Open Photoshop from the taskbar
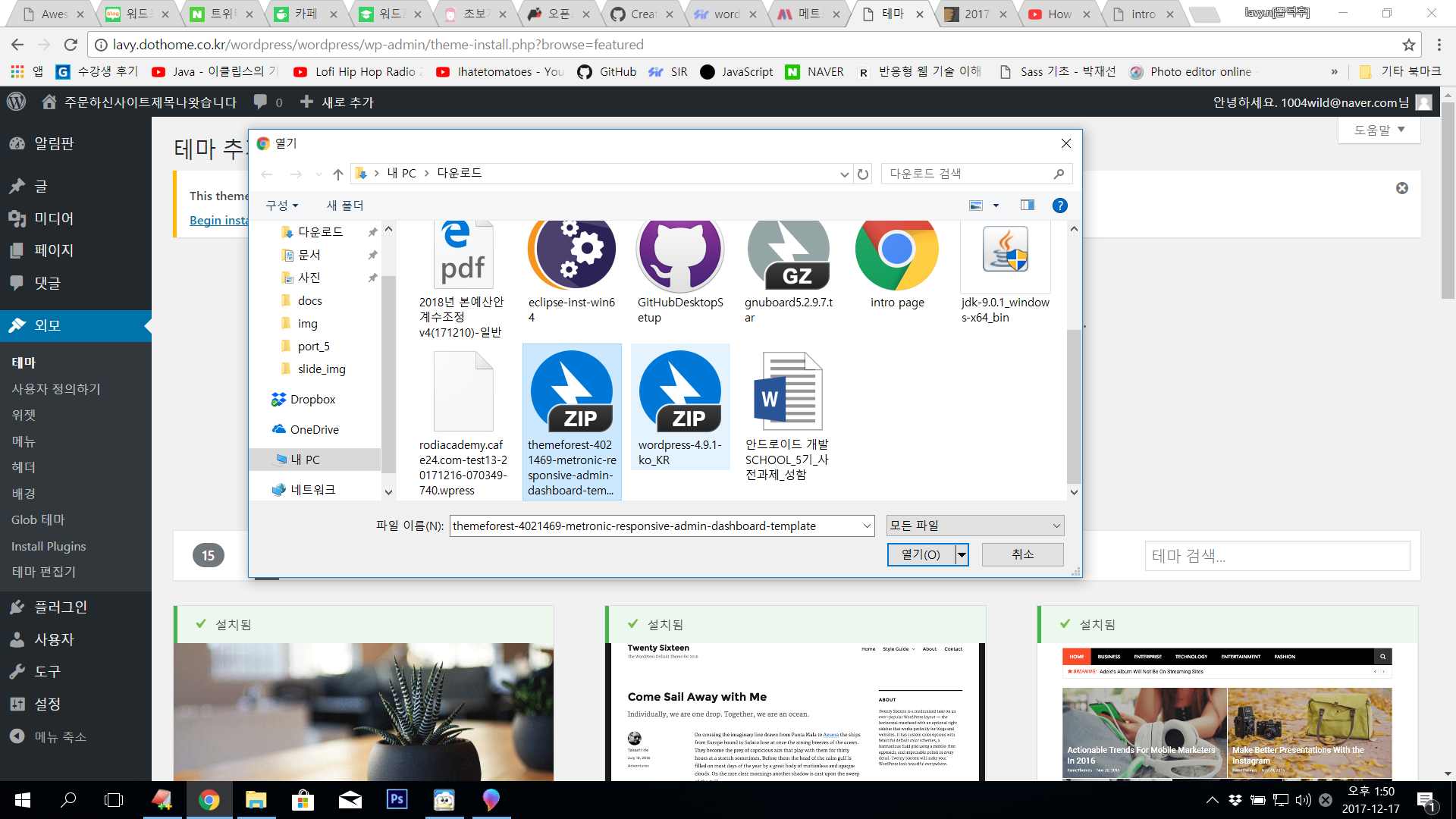This screenshot has height=819, width=1456. pos(397,799)
